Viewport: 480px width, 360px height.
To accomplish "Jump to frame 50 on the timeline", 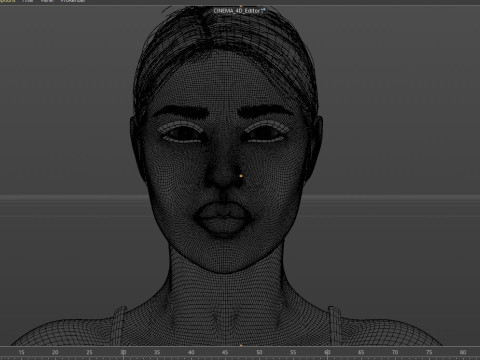I will tap(259, 352).
